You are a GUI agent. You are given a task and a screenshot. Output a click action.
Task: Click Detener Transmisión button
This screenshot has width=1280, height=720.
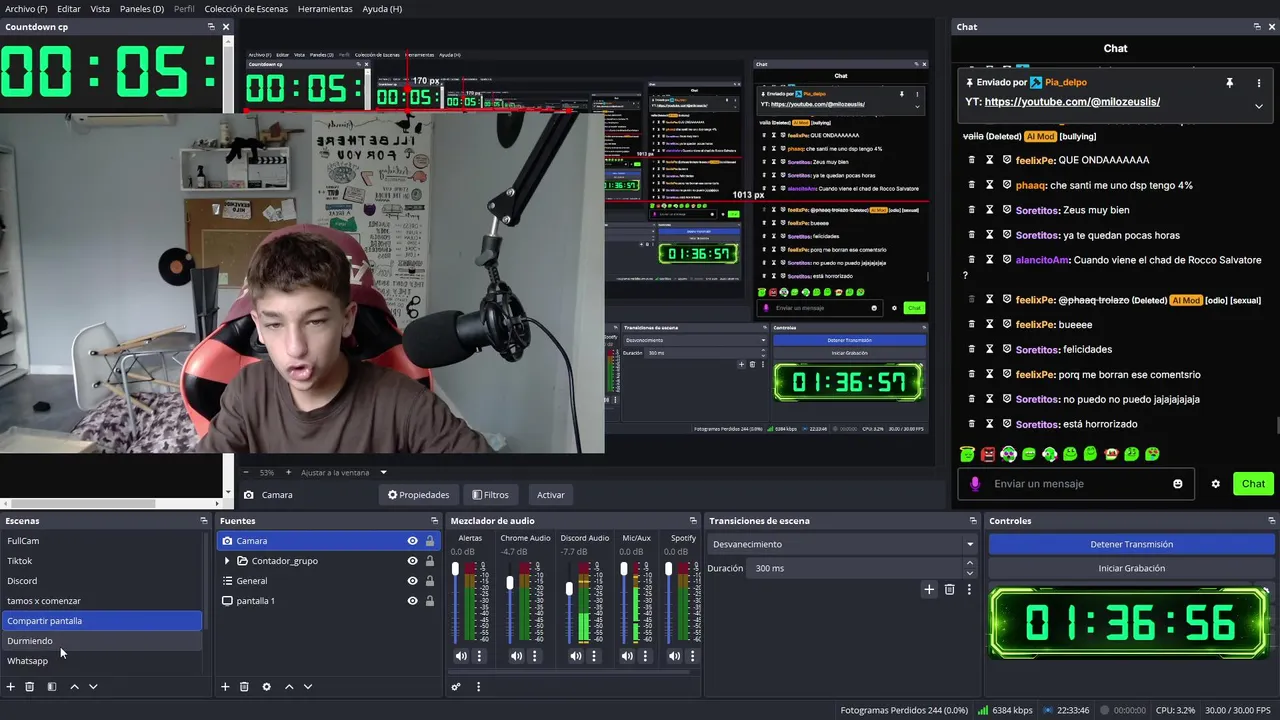coord(1131,544)
